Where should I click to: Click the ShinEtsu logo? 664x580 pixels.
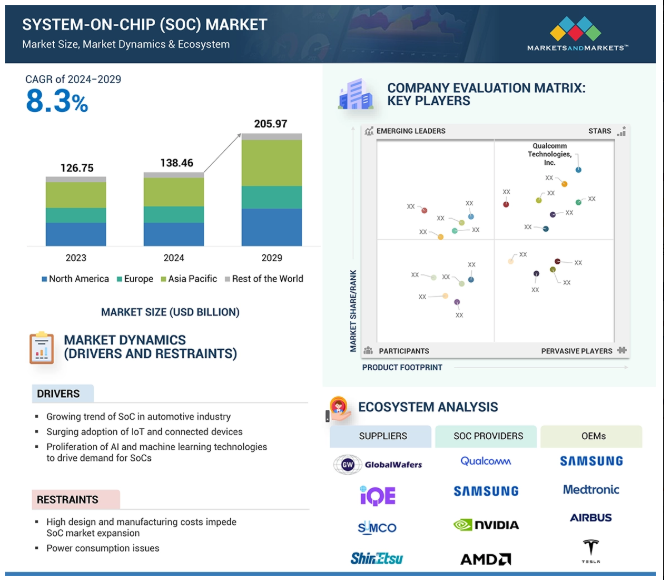377,558
